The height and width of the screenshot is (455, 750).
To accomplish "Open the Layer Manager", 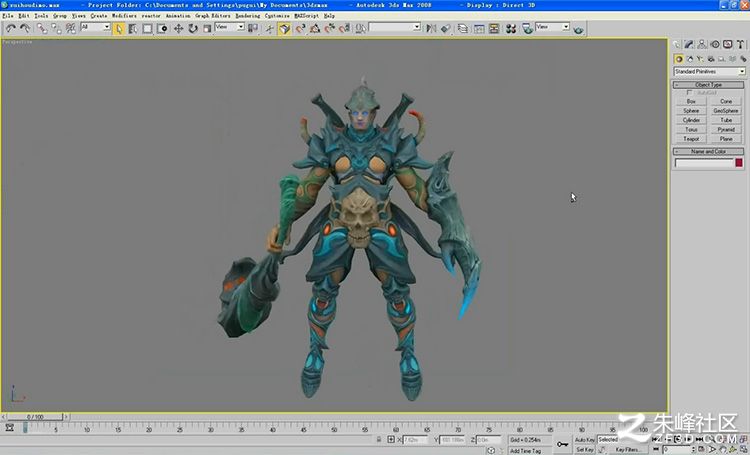I will click(x=463, y=29).
